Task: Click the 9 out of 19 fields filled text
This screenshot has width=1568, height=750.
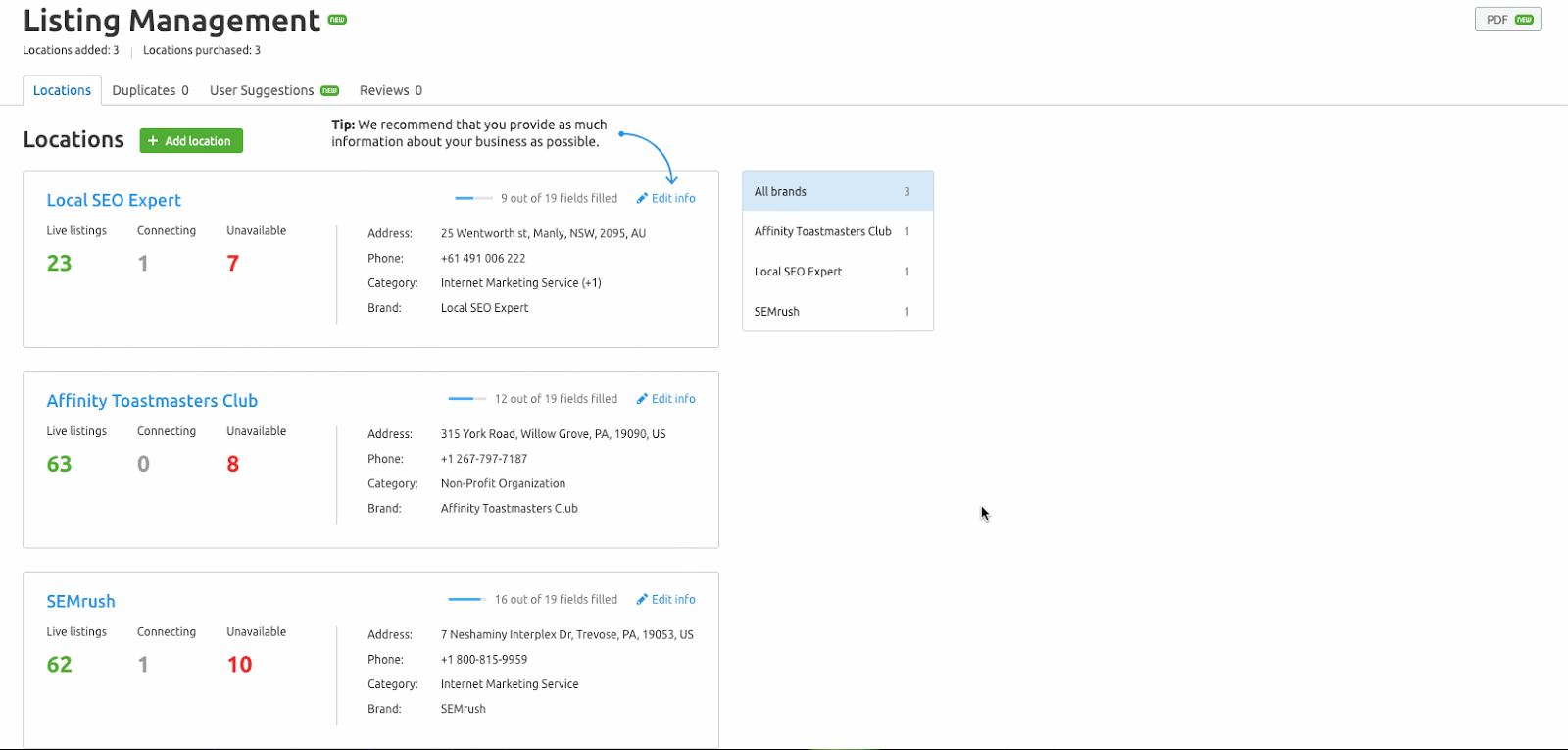Action: 559,198
